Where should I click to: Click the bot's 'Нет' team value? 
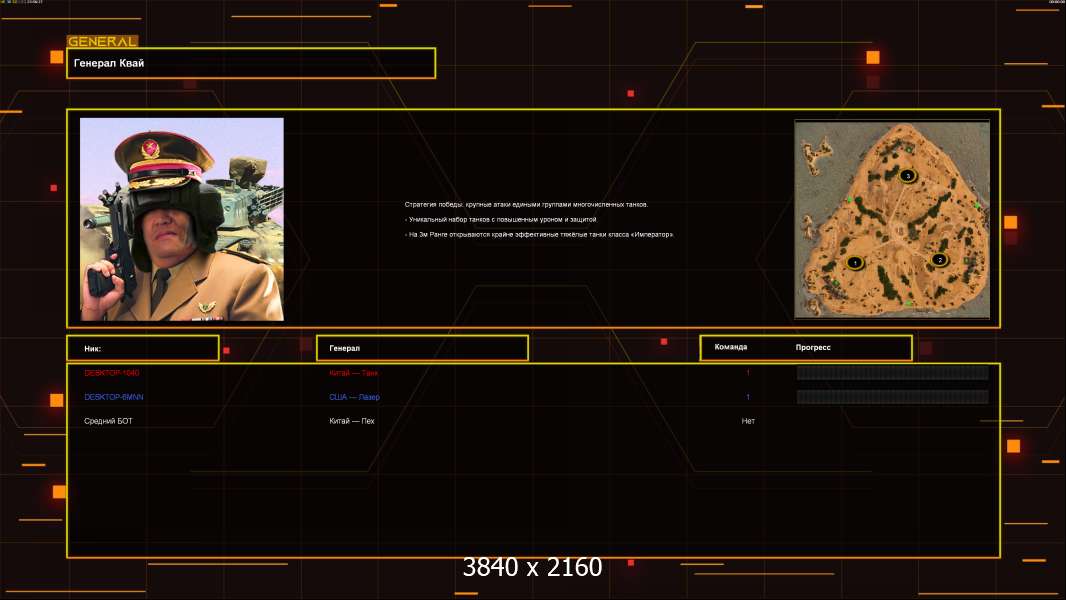tap(748, 421)
